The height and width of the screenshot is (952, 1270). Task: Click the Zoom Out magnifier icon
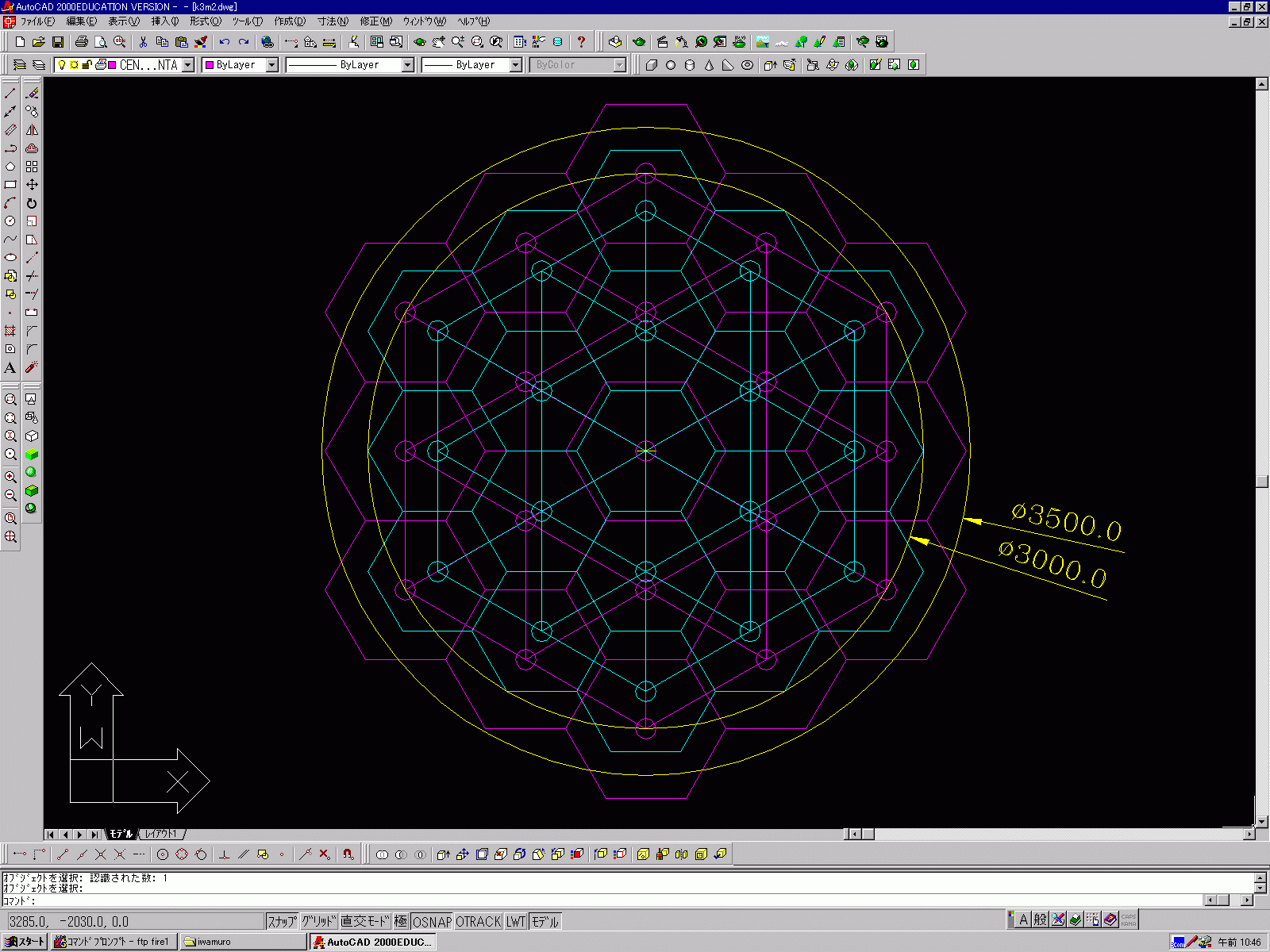pos(10,495)
